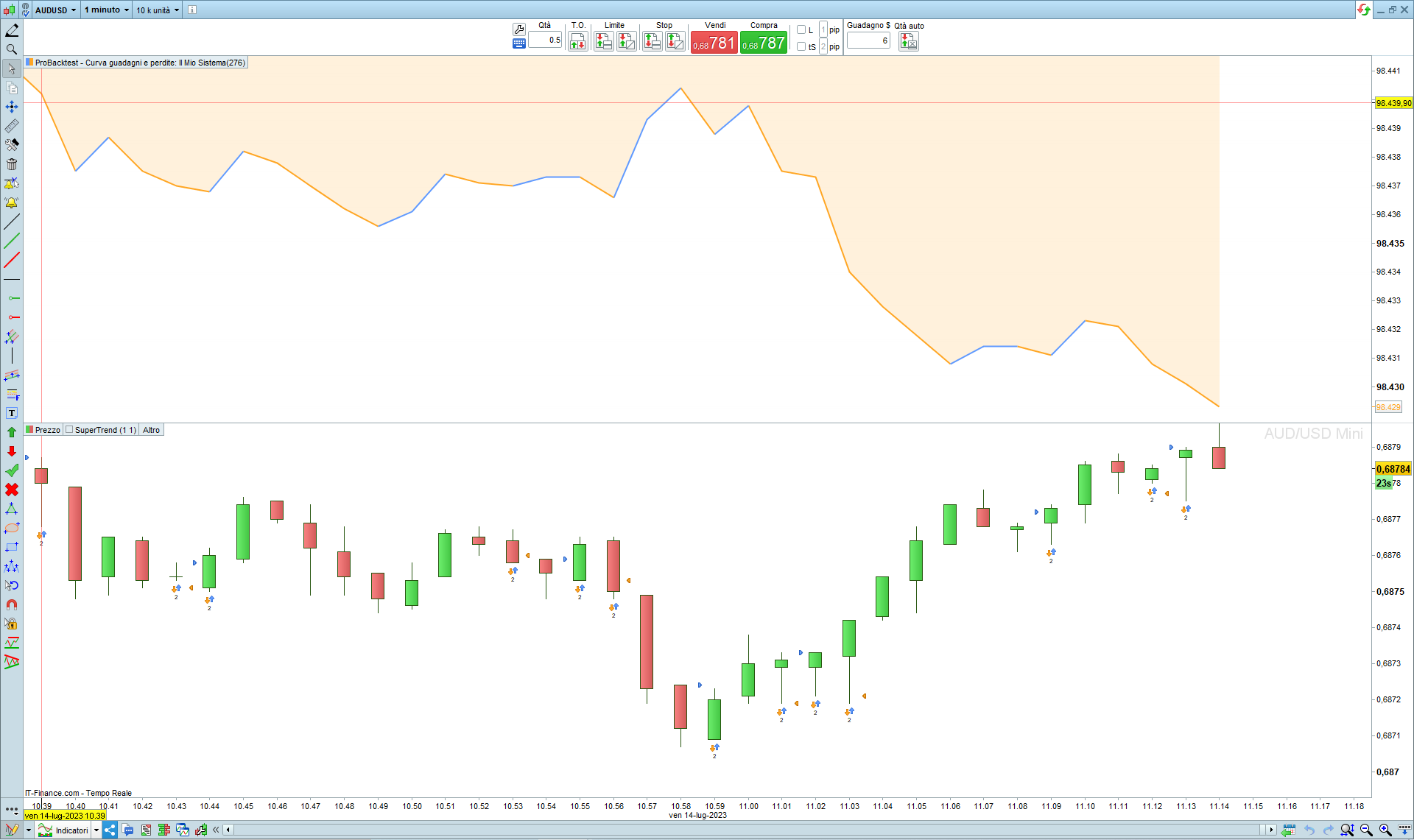1414x840 pixels.
Task: Click the blue share icon in bottom toolbar
Action: click(x=110, y=830)
